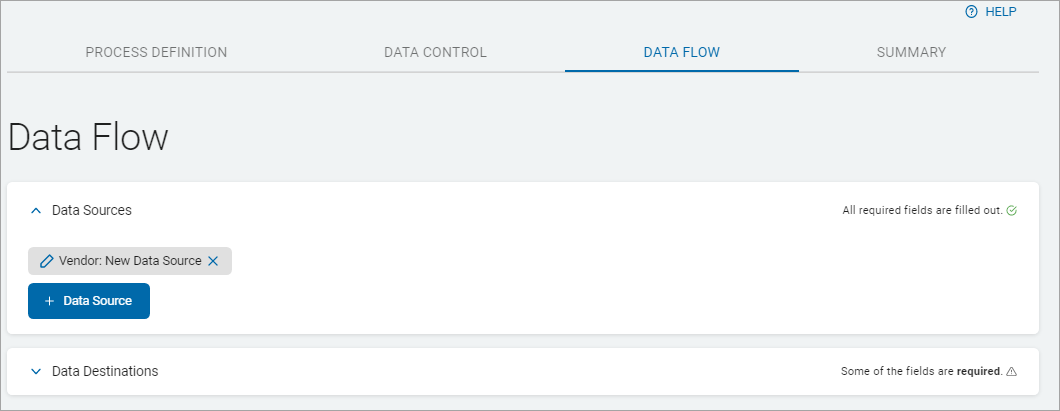Click the 'All required fields are filled out' text
Screen dimensions: 1060x411
922,211
